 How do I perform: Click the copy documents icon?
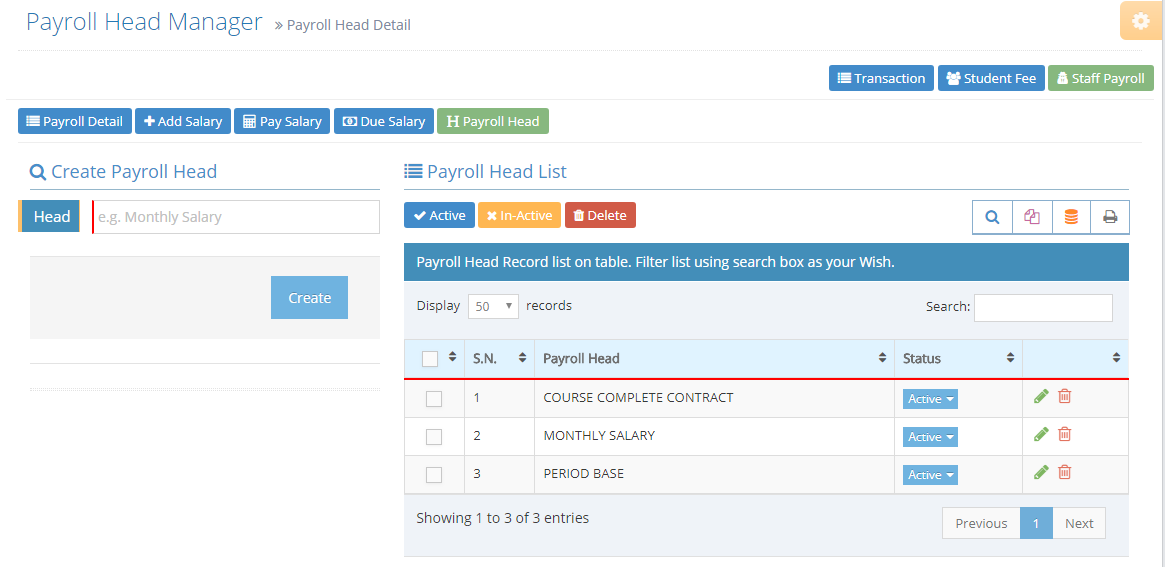pyautogui.click(x=1032, y=217)
